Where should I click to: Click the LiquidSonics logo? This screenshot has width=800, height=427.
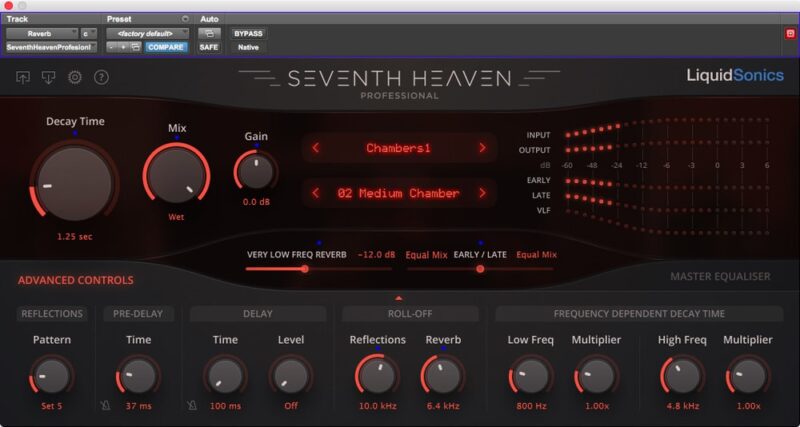point(735,76)
